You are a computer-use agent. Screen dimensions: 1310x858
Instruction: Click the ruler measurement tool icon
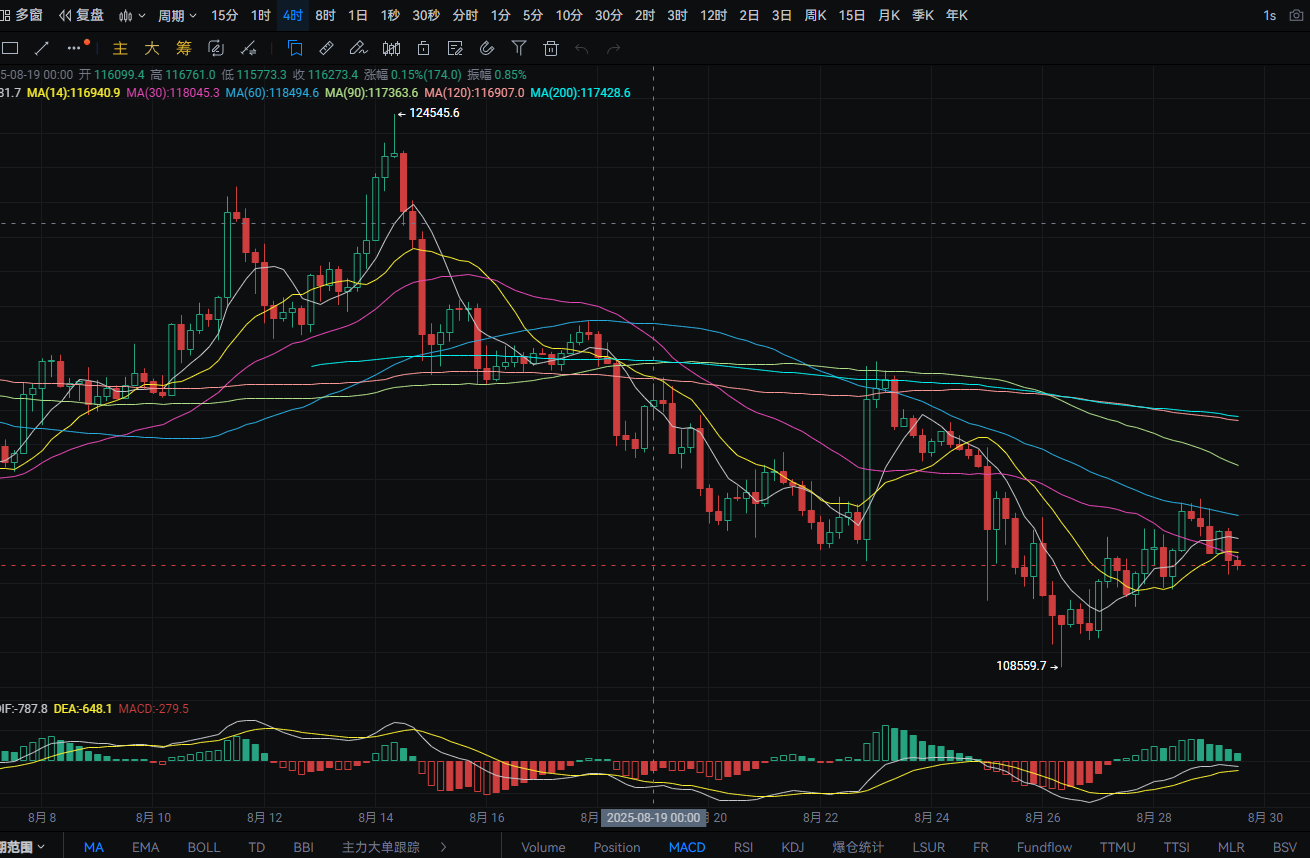point(326,47)
